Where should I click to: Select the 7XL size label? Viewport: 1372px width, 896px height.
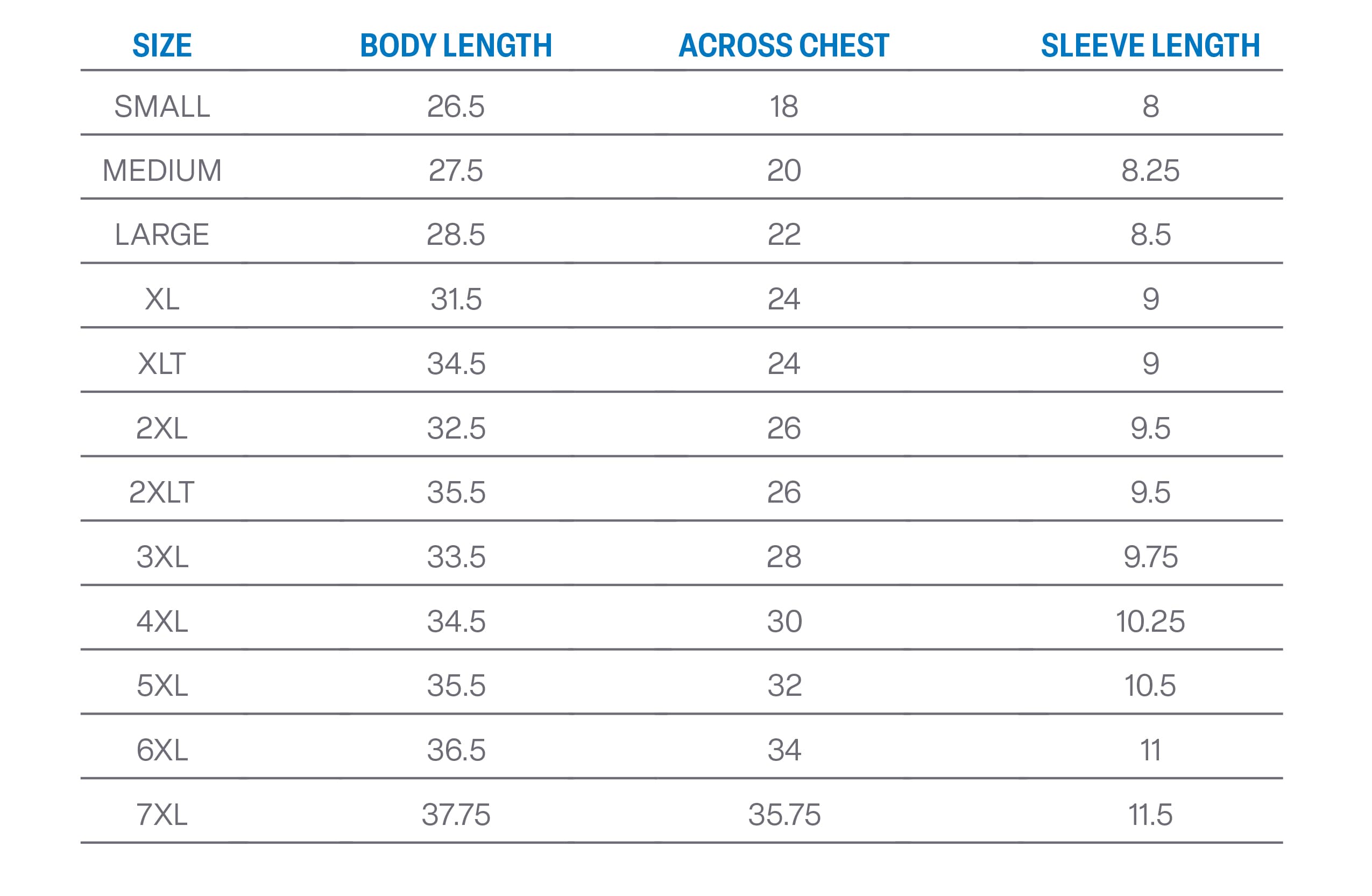pyautogui.click(x=162, y=815)
